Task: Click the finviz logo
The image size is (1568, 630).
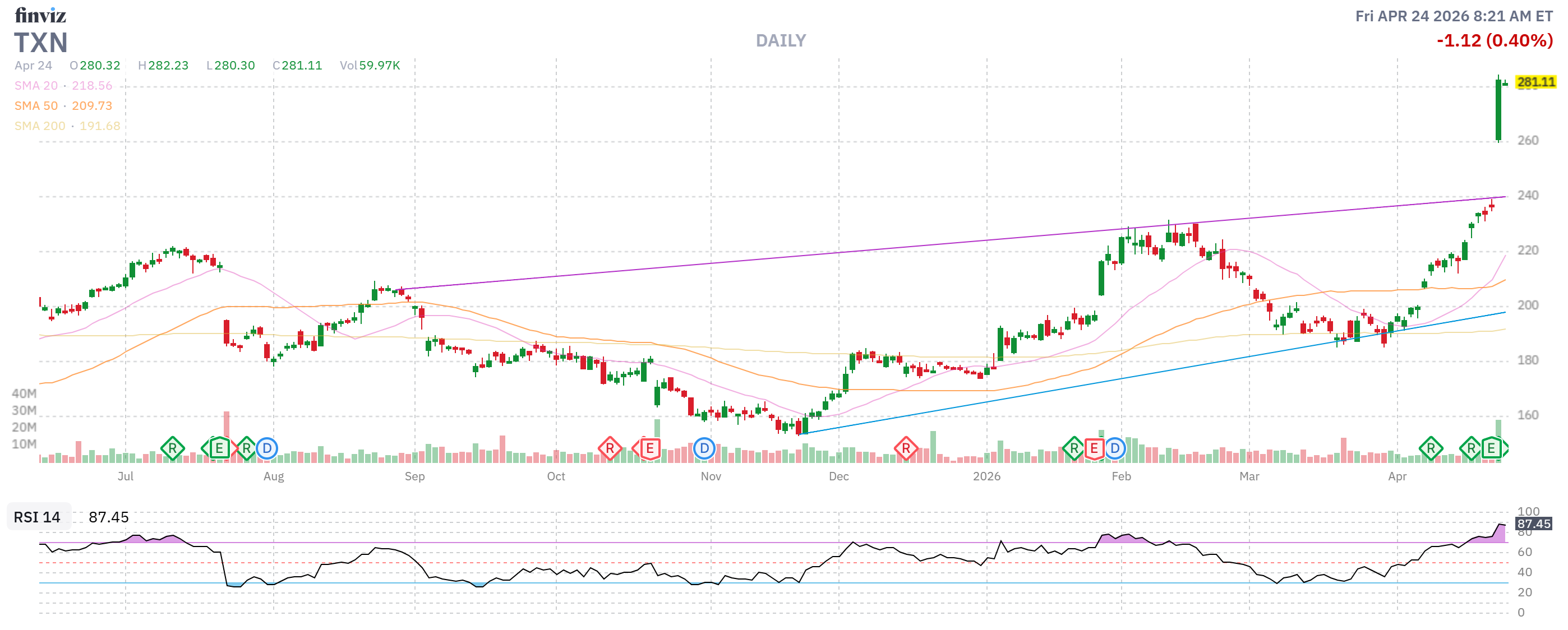Action: pyautogui.click(x=40, y=15)
